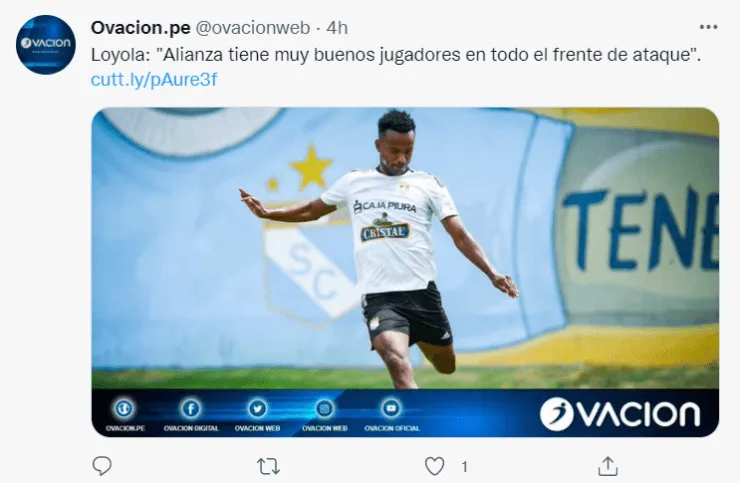740x483 pixels.
Task: Click the Twitter bird icon in banner
Action: tap(257, 408)
